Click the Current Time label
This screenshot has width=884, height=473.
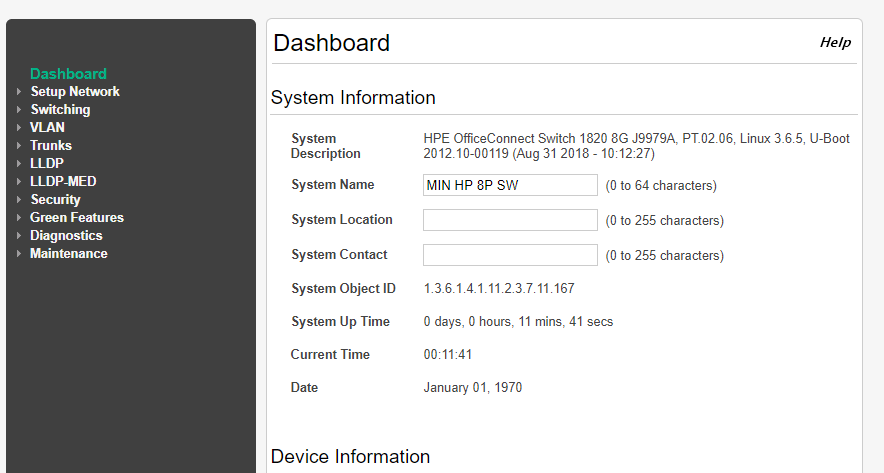coord(330,355)
